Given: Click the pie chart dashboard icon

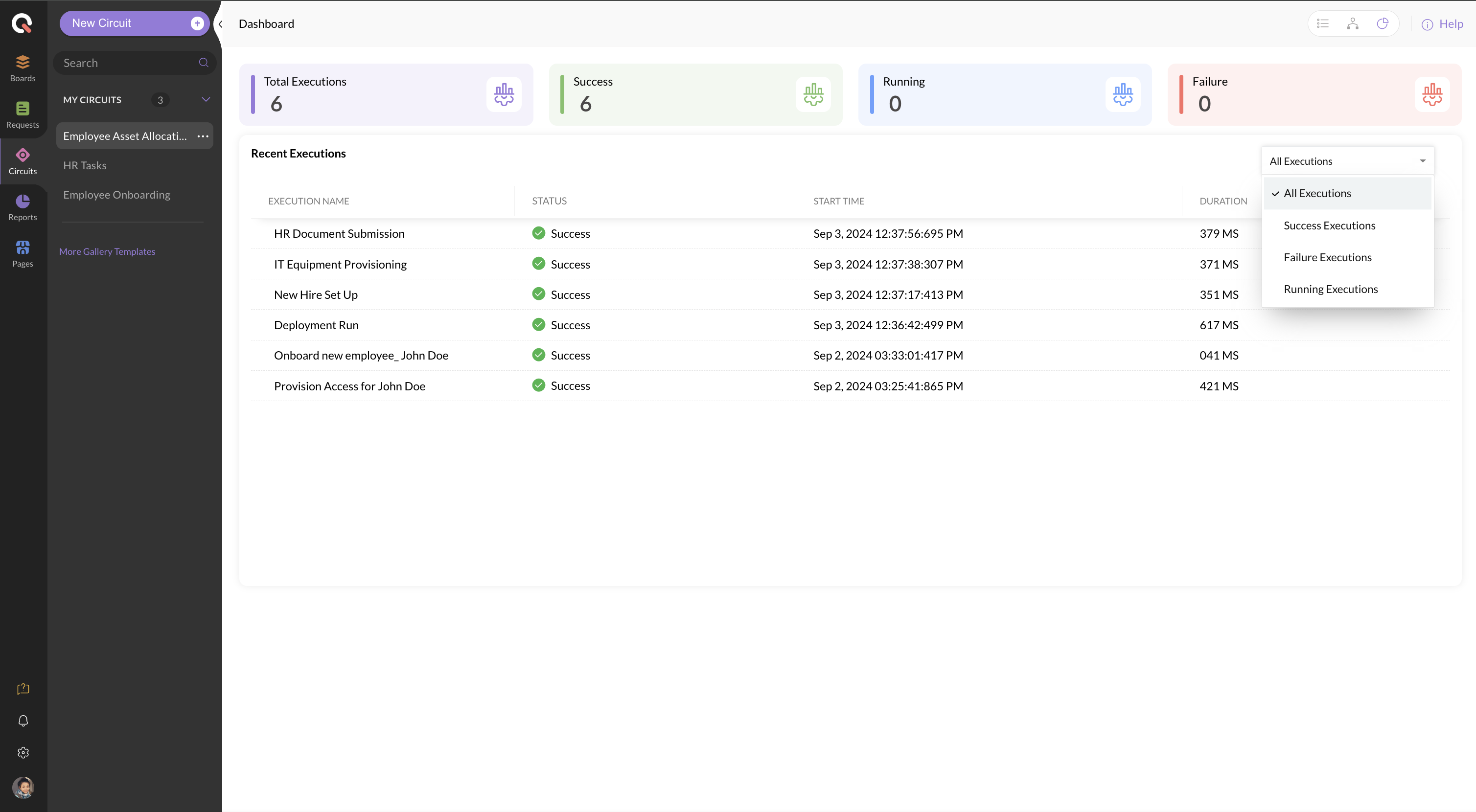Looking at the screenshot, I should click(1383, 23).
